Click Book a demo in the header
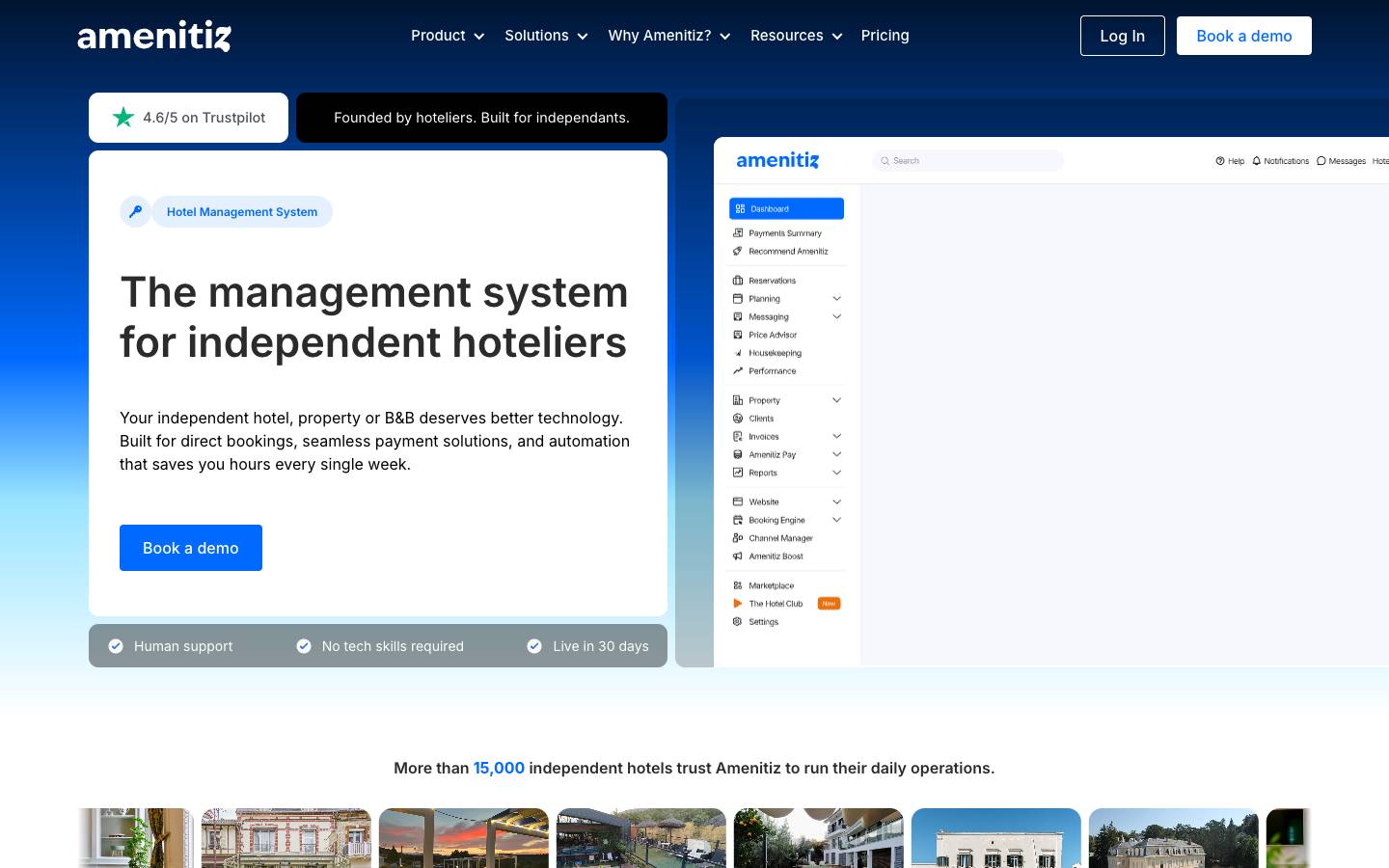This screenshot has height=868, width=1389. tap(1244, 36)
